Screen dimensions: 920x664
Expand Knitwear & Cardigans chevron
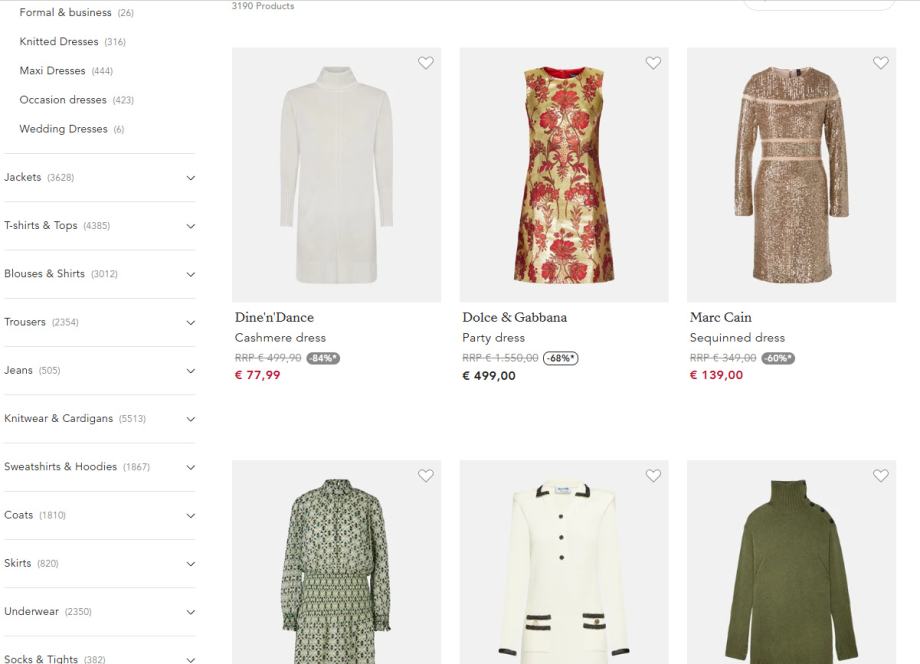191,419
